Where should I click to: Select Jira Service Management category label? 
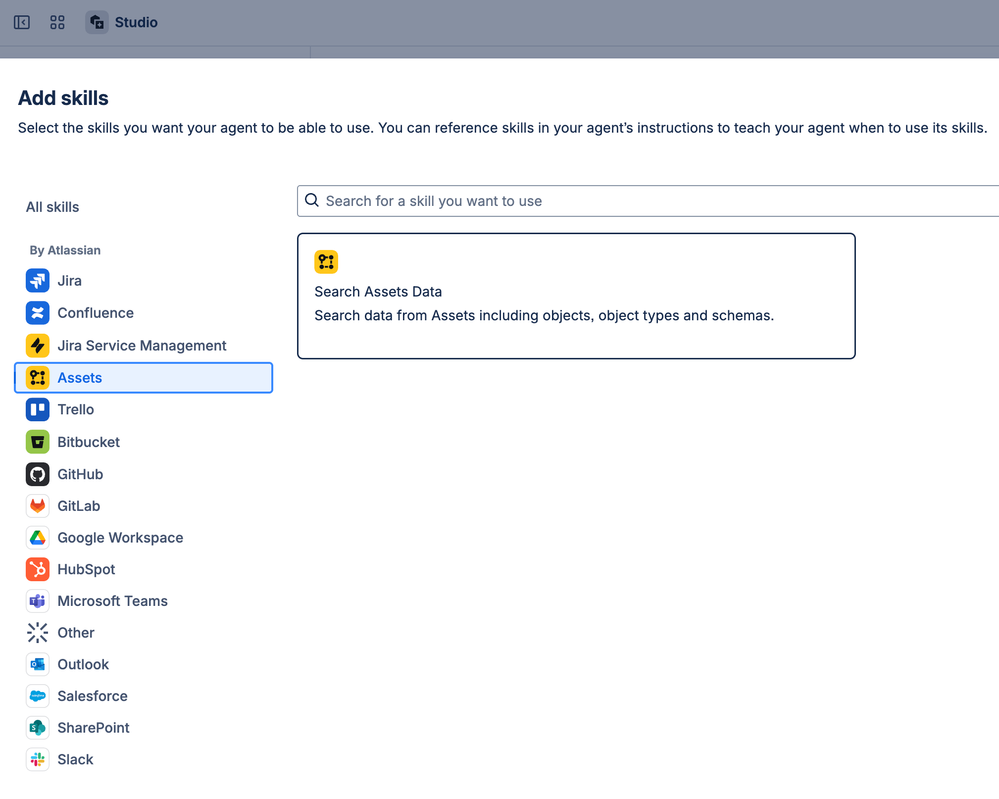pos(142,345)
